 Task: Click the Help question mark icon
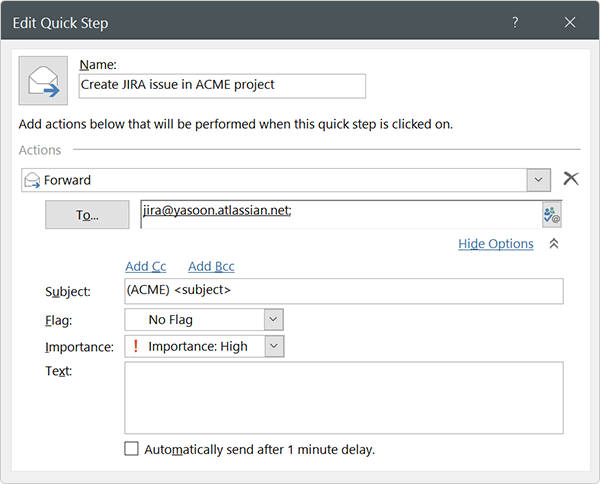(x=515, y=23)
